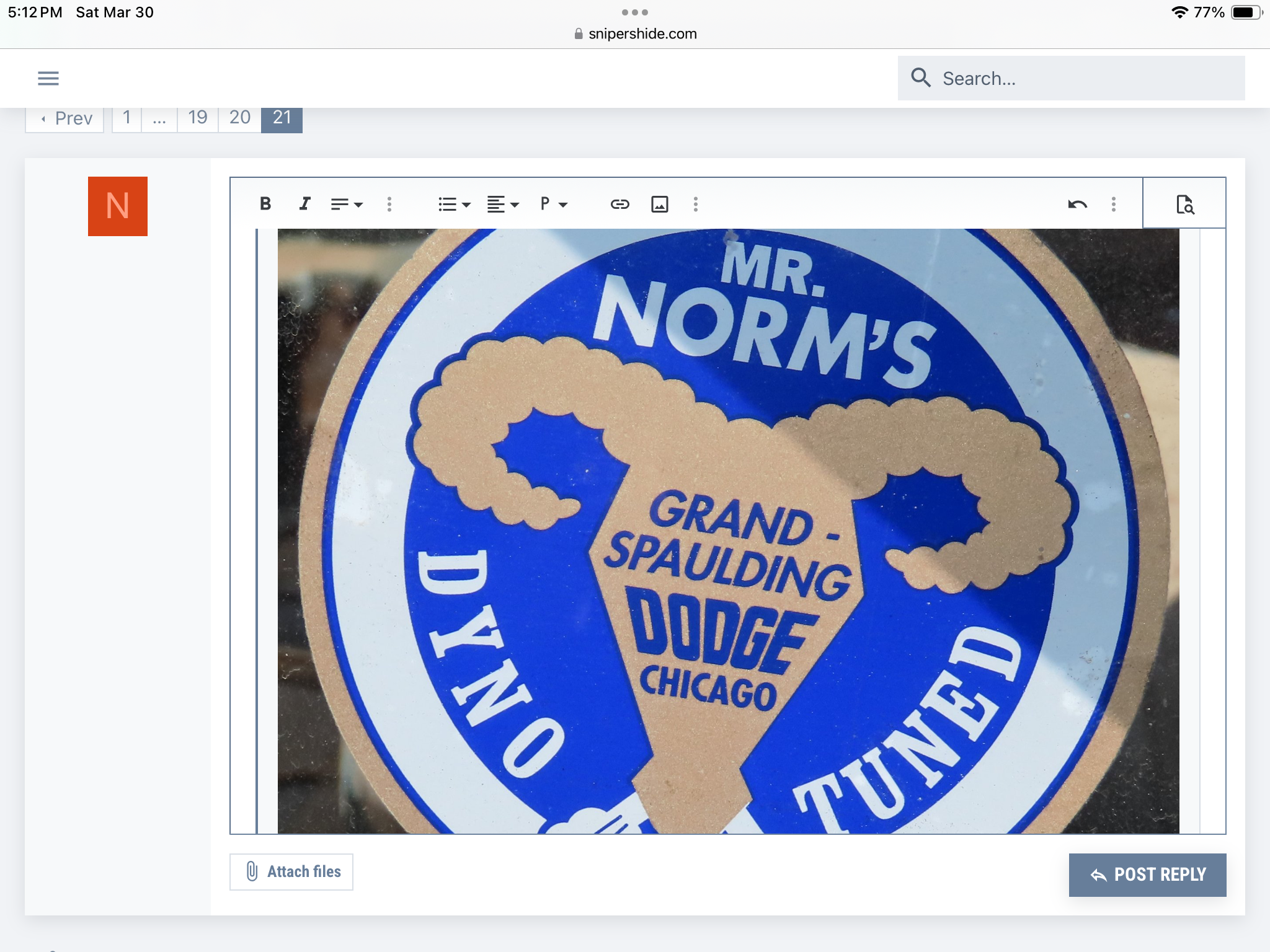Open more insert options after image icon

pyautogui.click(x=696, y=204)
